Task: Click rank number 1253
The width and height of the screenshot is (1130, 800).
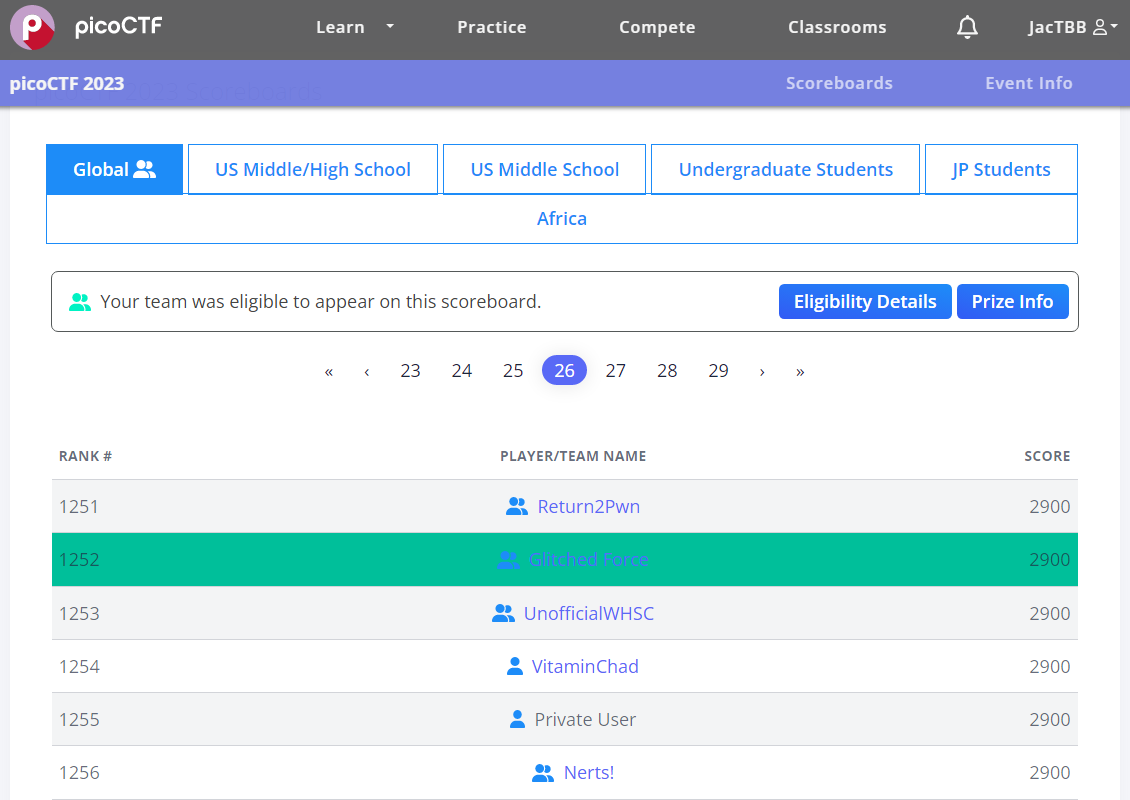Action: (79, 613)
